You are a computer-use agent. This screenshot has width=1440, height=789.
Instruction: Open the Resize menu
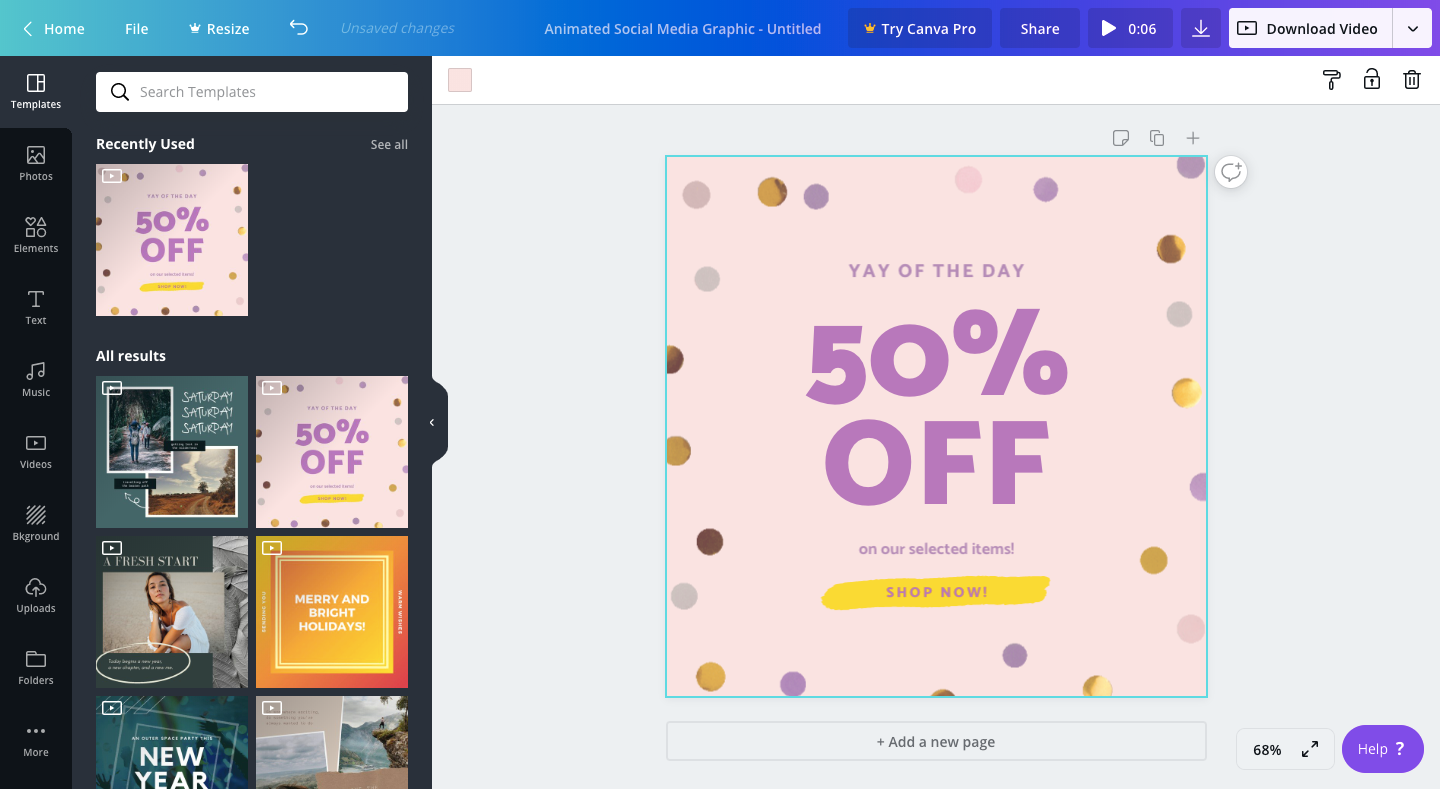tap(219, 28)
